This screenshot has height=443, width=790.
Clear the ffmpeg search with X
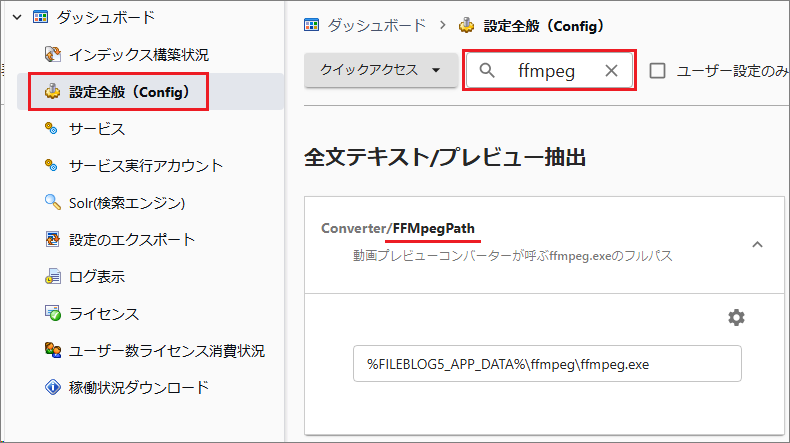click(612, 71)
